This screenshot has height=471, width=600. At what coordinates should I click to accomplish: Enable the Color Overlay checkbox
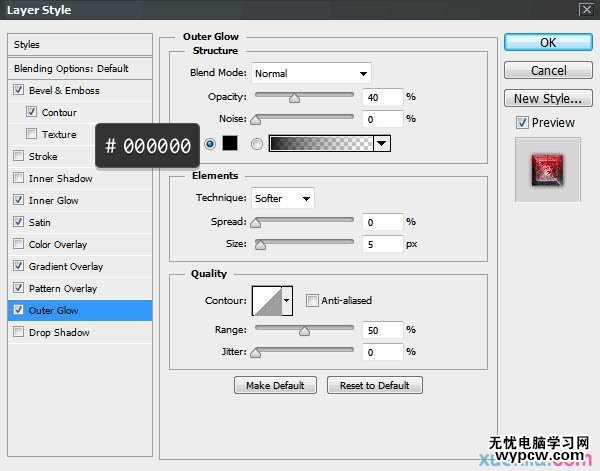click(x=18, y=244)
